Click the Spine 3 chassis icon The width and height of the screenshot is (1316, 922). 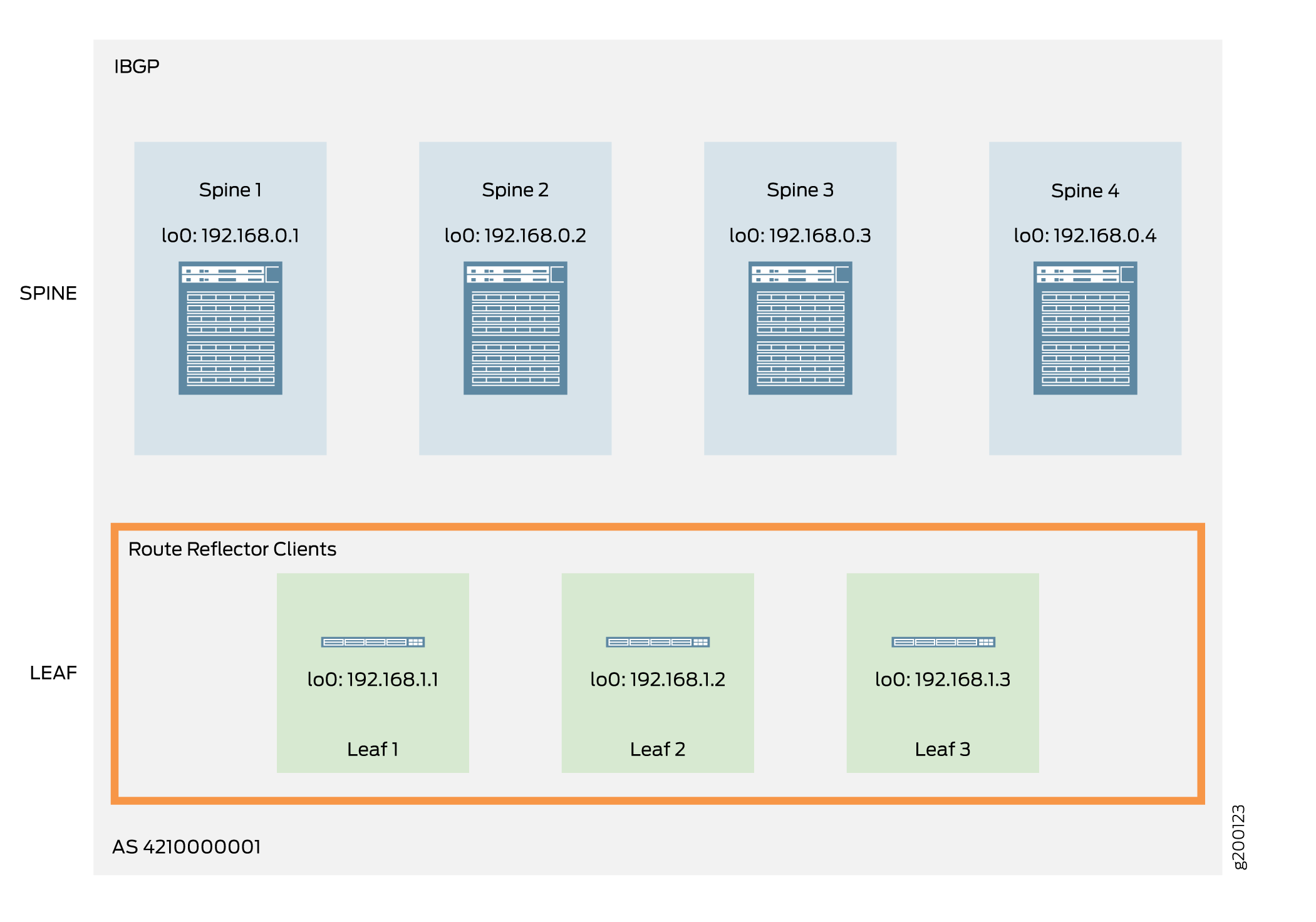pos(800,328)
